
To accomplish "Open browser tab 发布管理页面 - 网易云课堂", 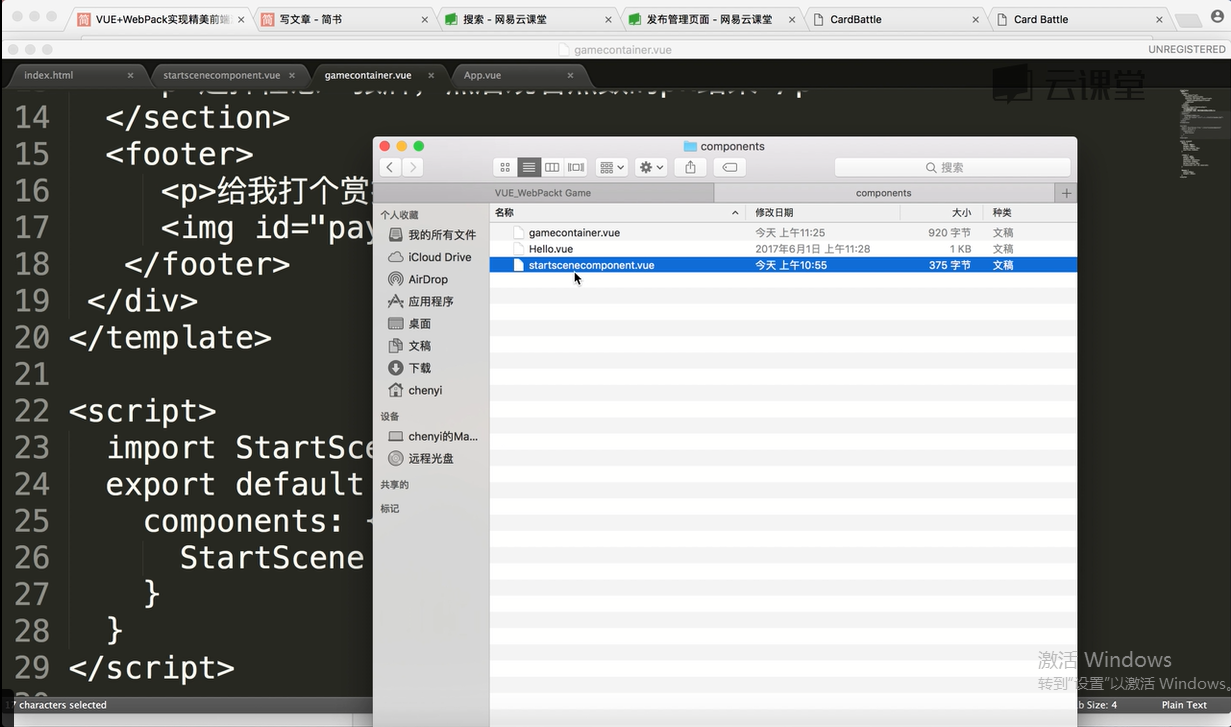I will pos(710,19).
